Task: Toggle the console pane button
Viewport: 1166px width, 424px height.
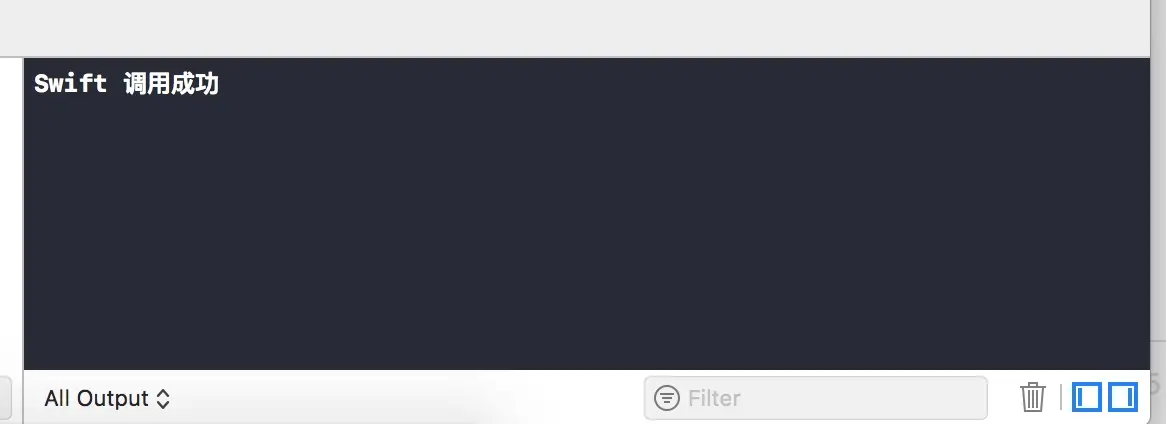Action: pyautogui.click(x=1123, y=397)
